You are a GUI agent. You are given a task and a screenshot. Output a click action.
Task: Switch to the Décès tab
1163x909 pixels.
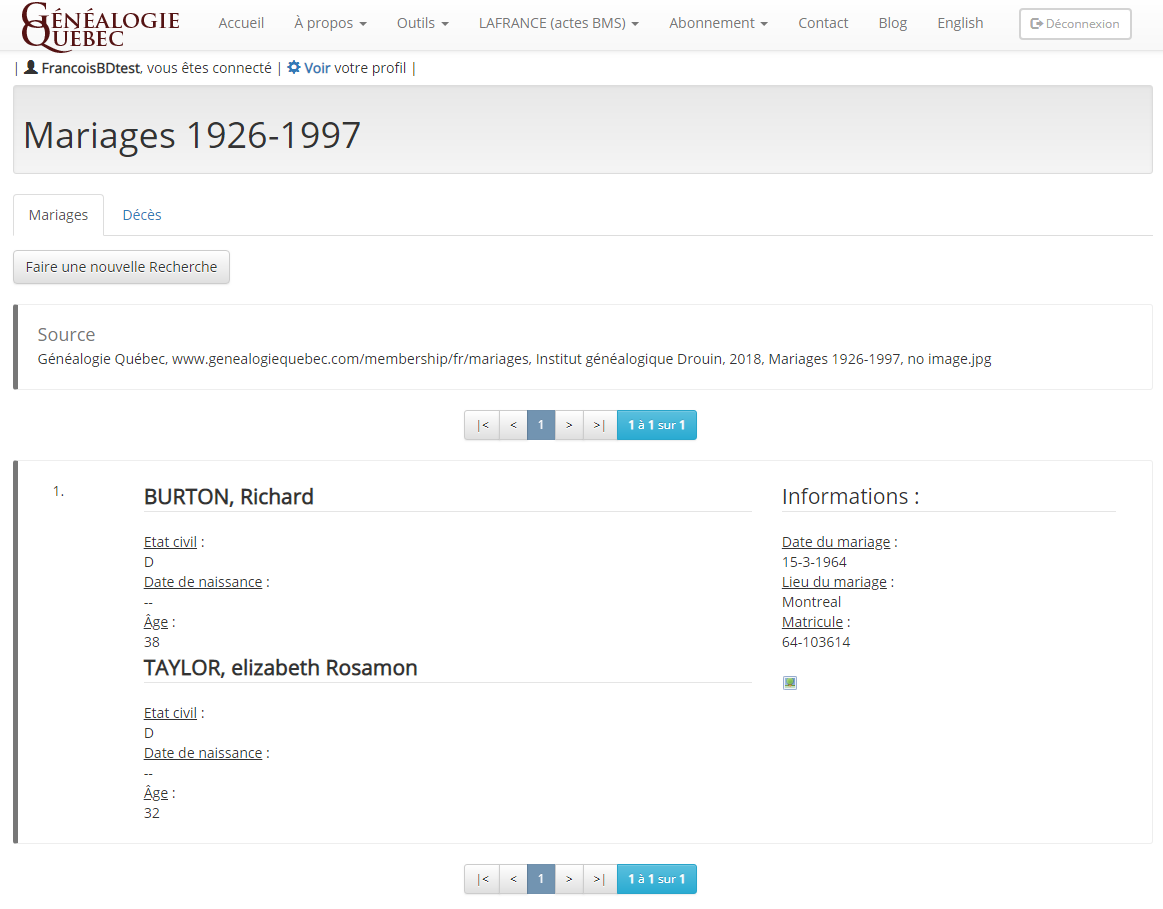(x=142, y=215)
